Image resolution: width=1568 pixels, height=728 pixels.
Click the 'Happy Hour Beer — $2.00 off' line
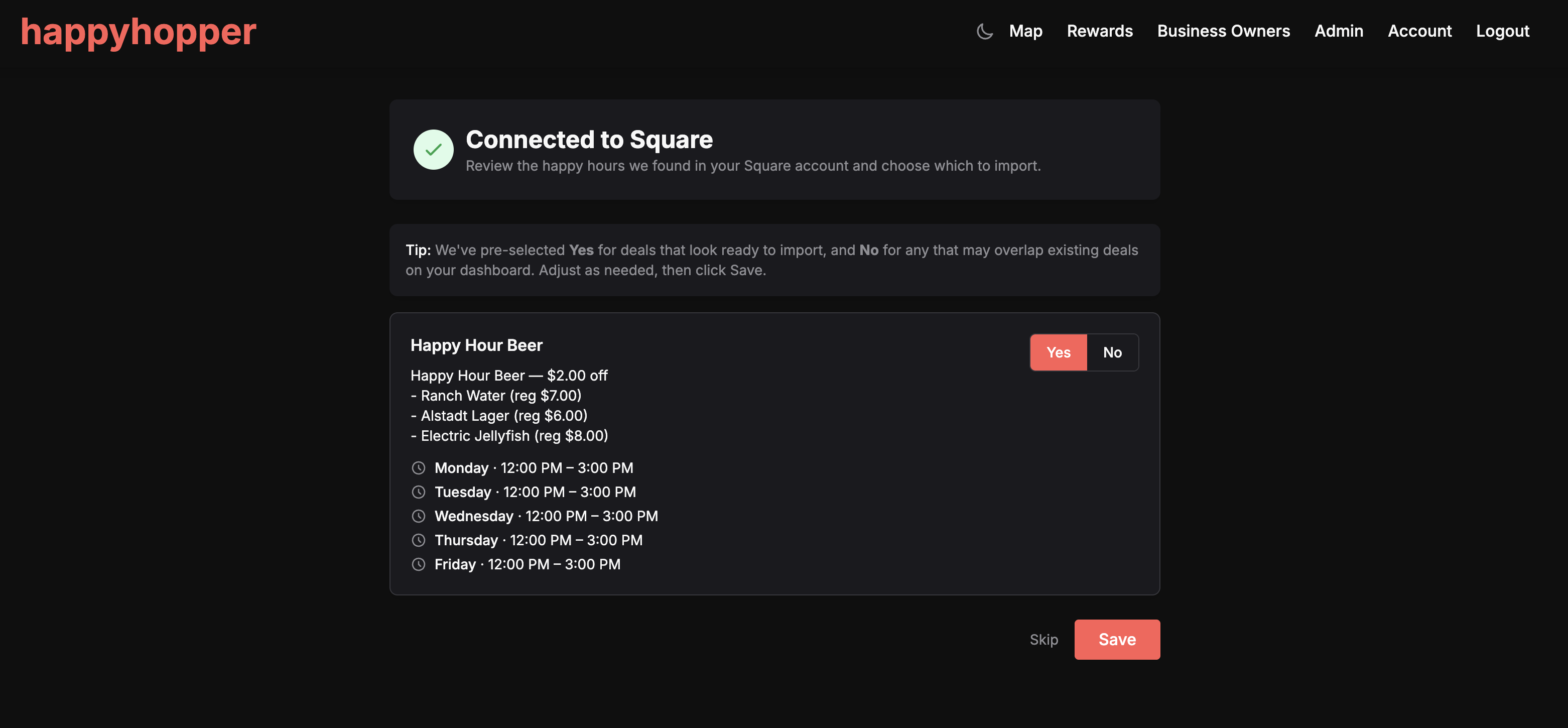coord(509,376)
